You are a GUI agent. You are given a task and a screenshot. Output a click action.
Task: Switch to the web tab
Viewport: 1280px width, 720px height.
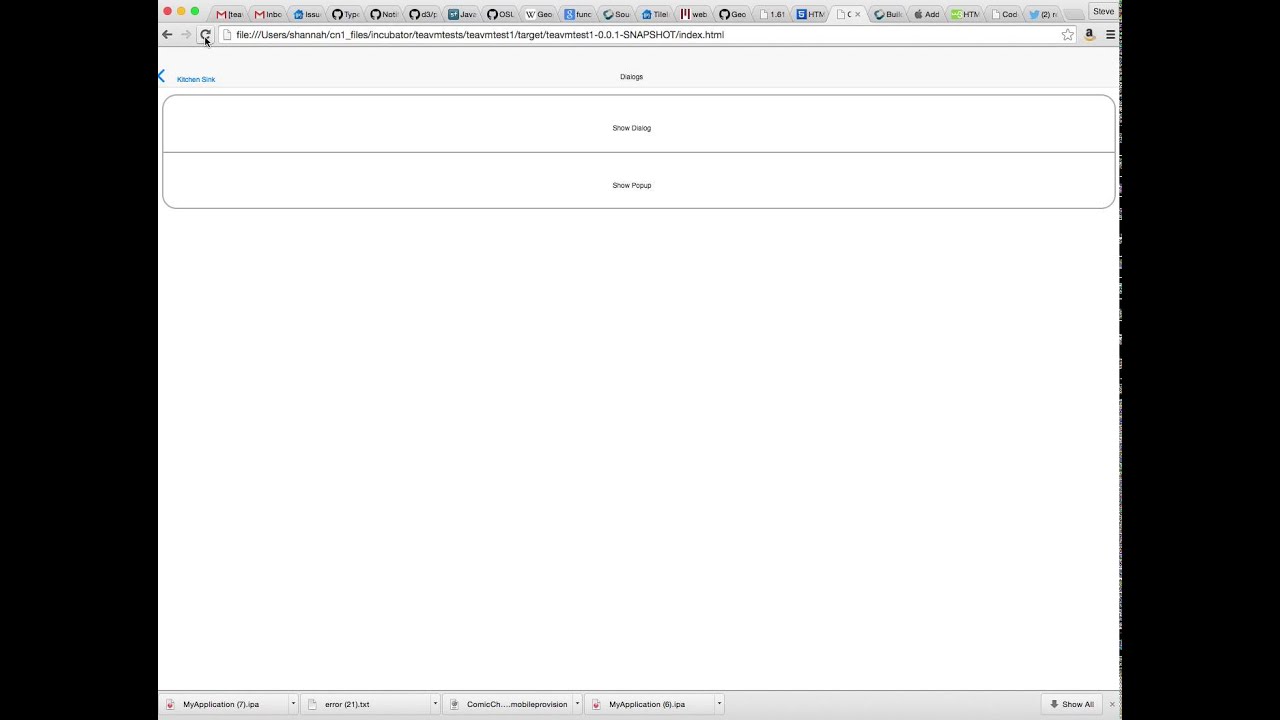click(694, 14)
